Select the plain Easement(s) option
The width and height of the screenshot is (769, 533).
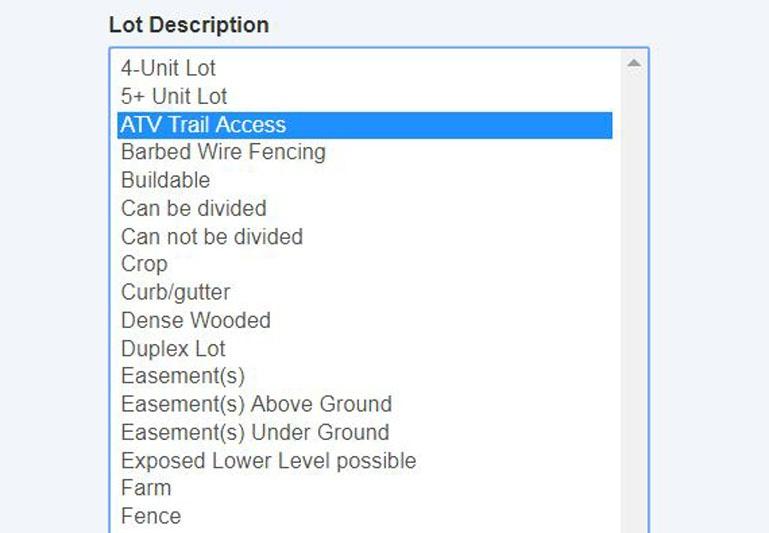click(182, 377)
